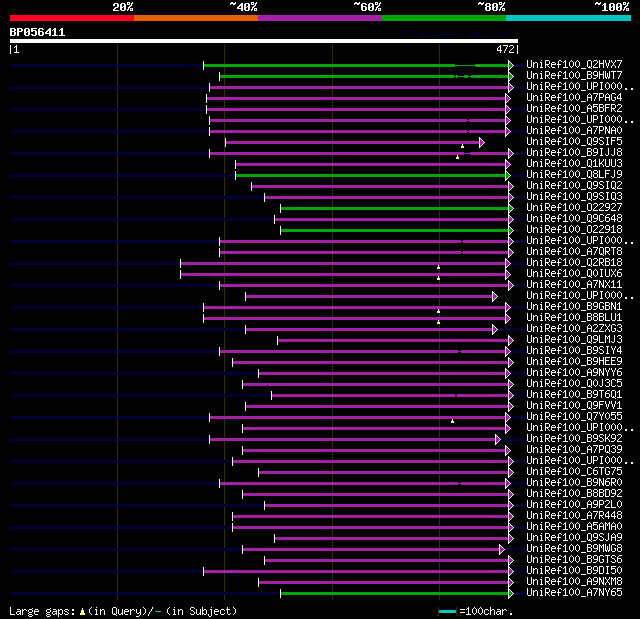Select the UniRef100_B9T6Q1 label
640x619 pixels.
click(x=574, y=395)
